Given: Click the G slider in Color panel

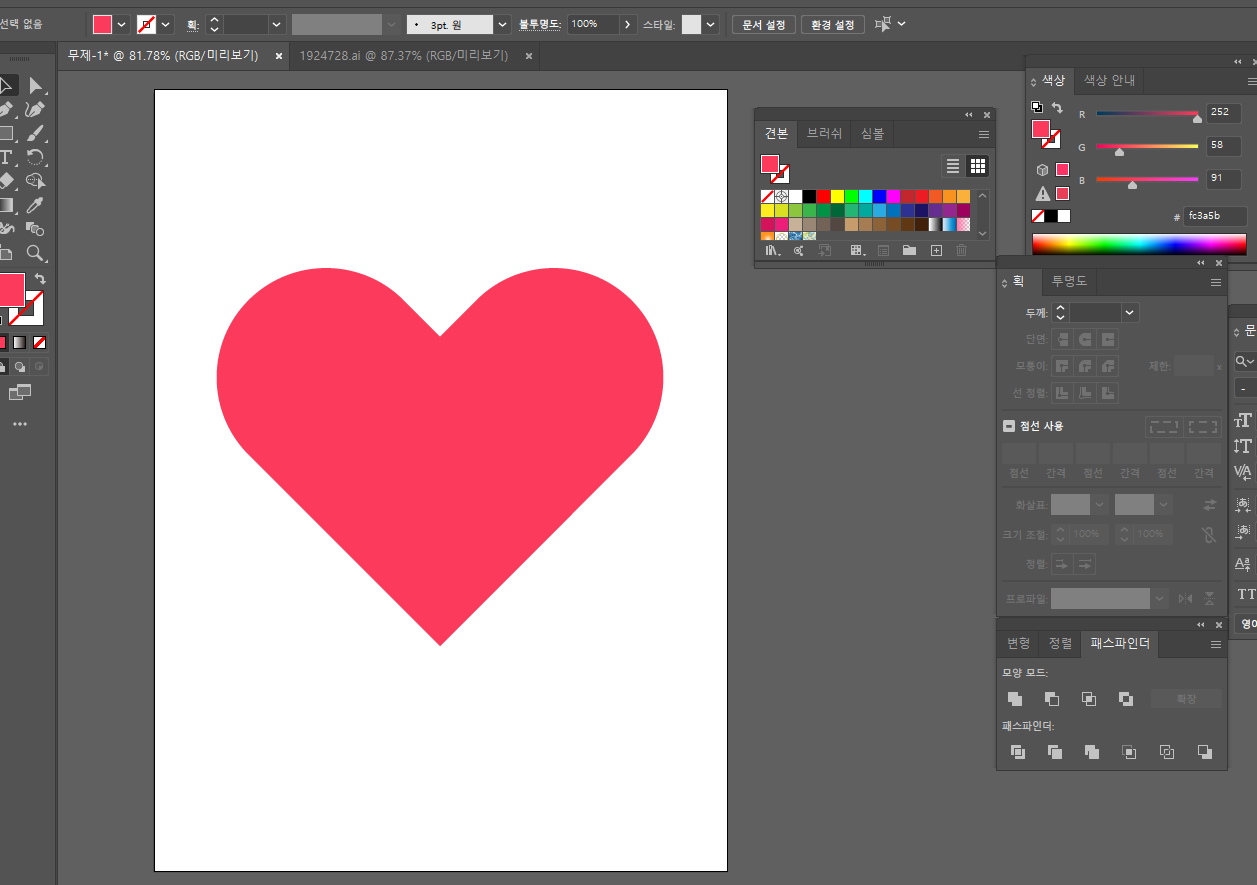Looking at the screenshot, I should [x=1147, y=147].
